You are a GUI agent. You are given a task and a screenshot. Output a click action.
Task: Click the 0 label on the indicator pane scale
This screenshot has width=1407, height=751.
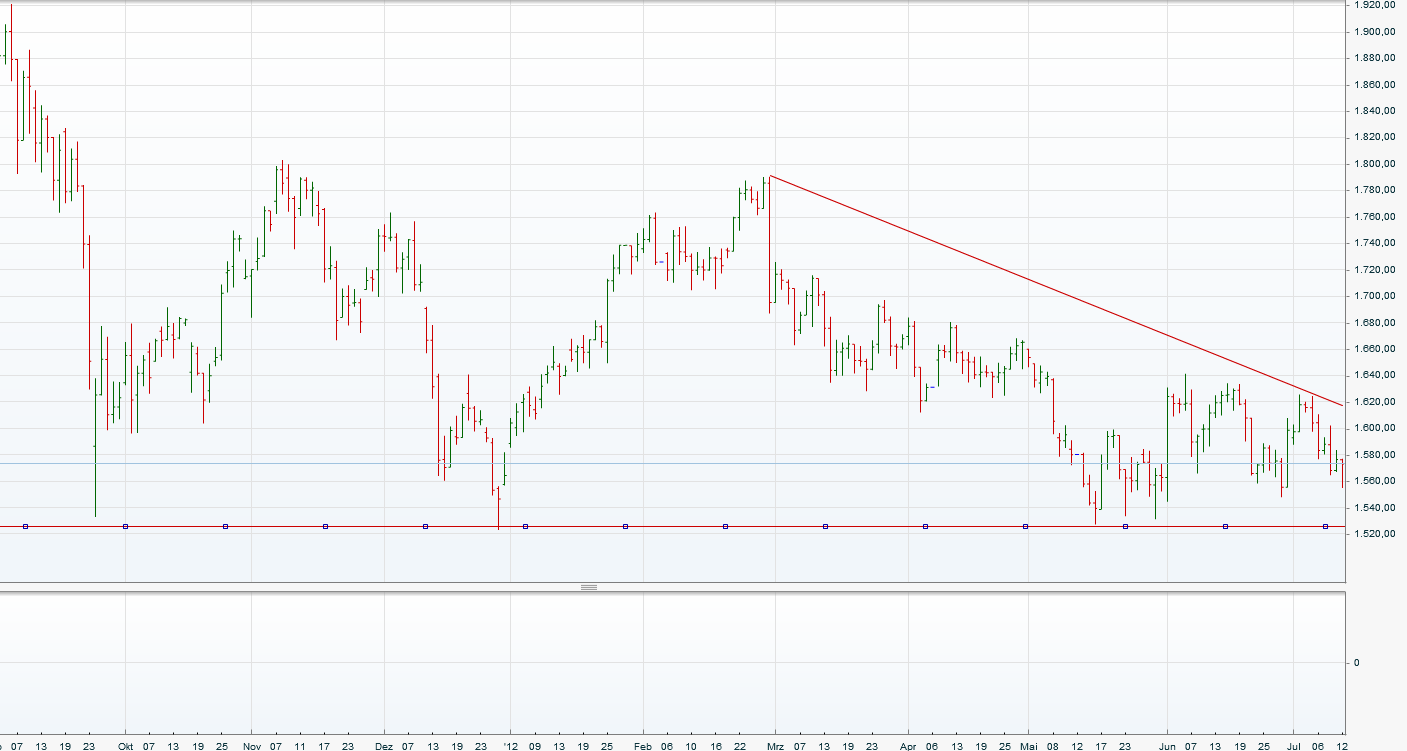(x=1356, y=662)
